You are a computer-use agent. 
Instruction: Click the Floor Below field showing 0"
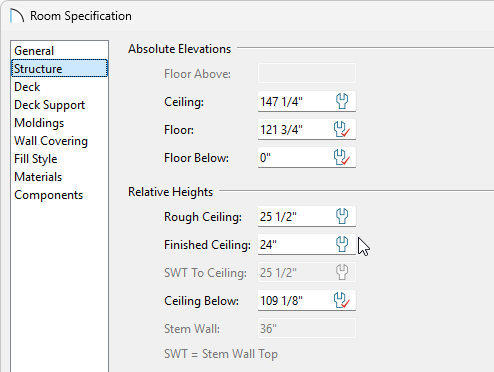(307, 157)
